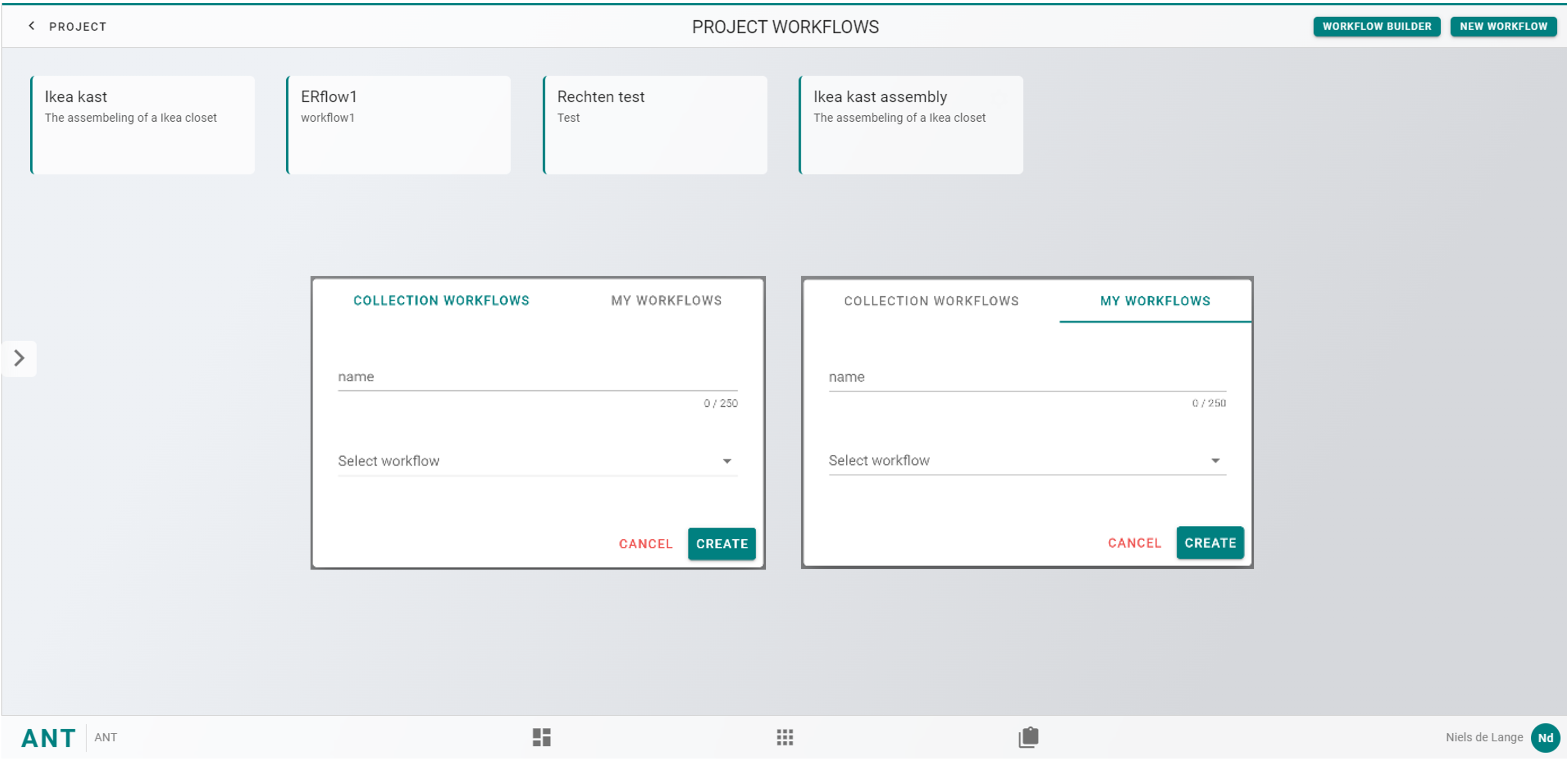The image size is (1568, 759).
Task: Open the Ikea kast assembly workflow card
Action: [911, 125]
